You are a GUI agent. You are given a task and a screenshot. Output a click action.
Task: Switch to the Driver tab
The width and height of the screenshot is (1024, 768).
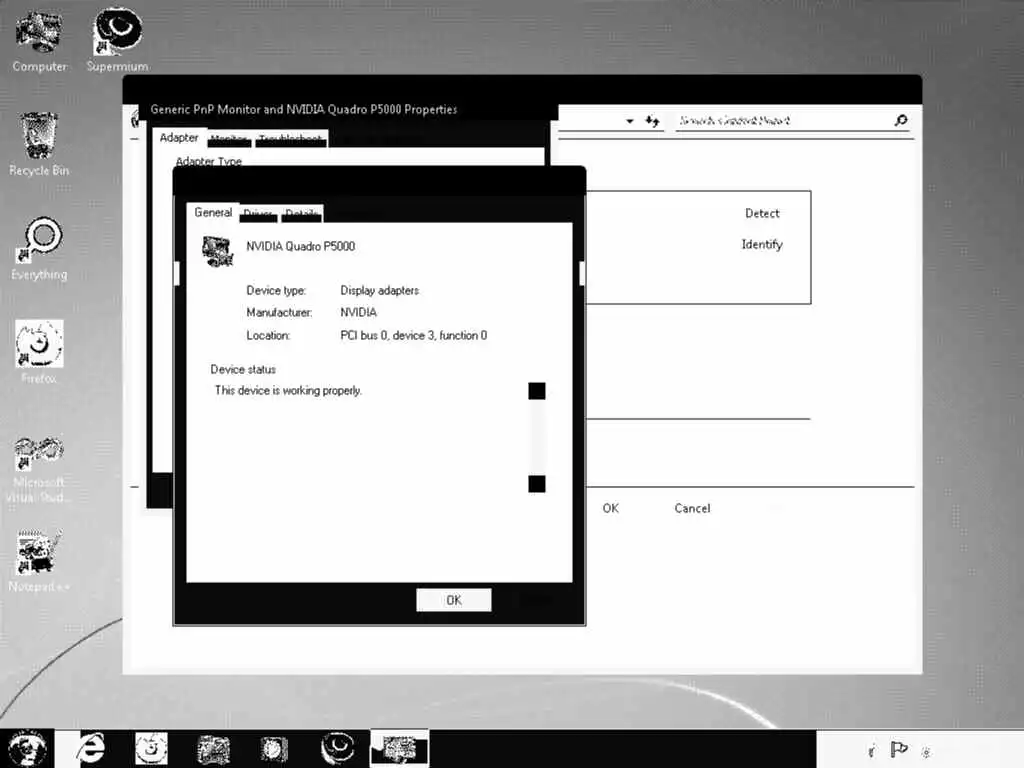258,214
